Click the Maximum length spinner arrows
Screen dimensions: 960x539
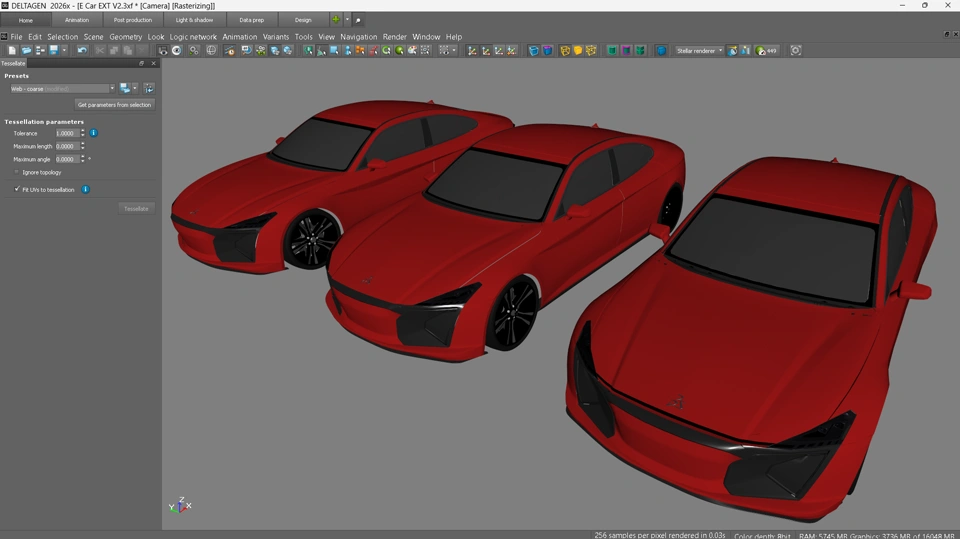coord(83,146)
